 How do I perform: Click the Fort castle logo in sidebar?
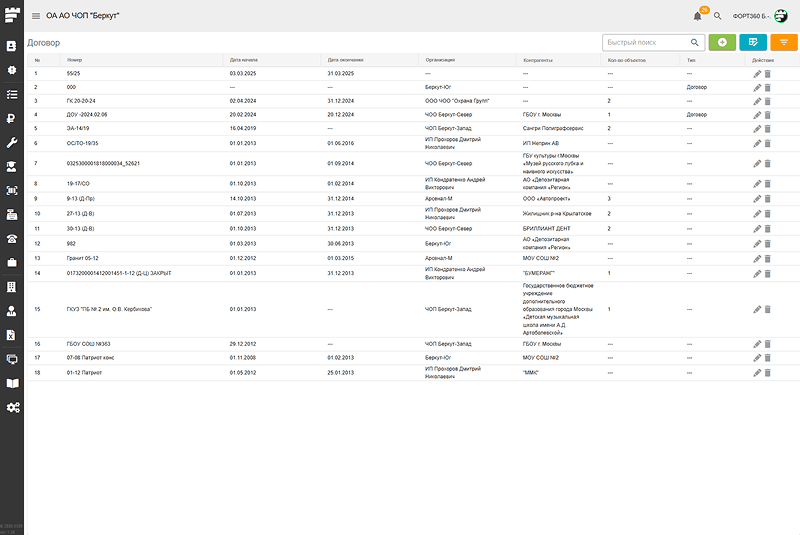point(12,14)
